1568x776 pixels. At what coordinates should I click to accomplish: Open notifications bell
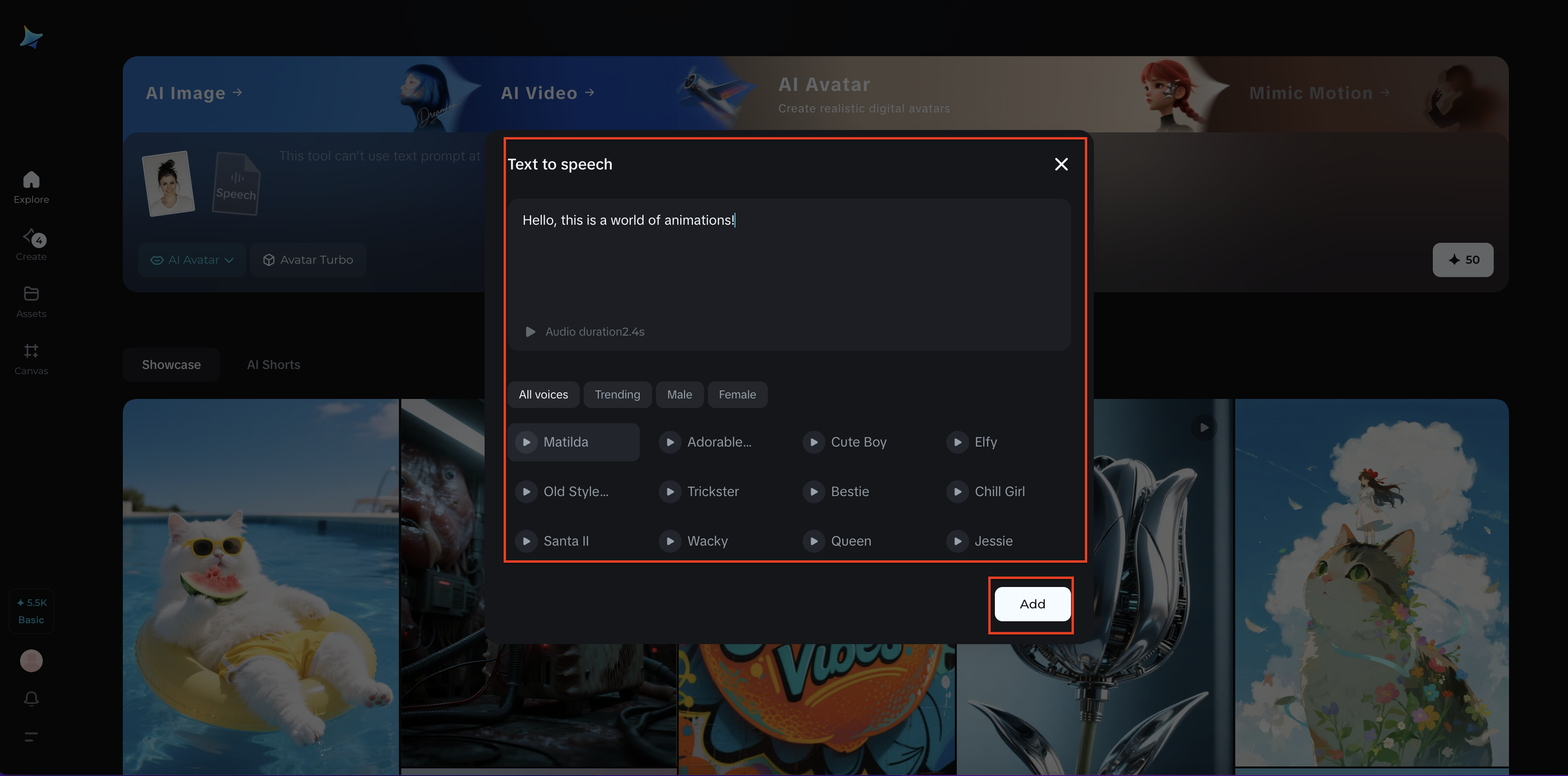(x=31, y=698)
